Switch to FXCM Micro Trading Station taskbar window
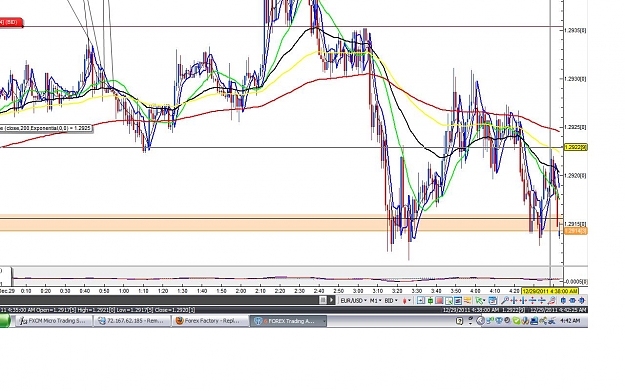This screenshot has width=625, height=391. (x=53, y=321)
